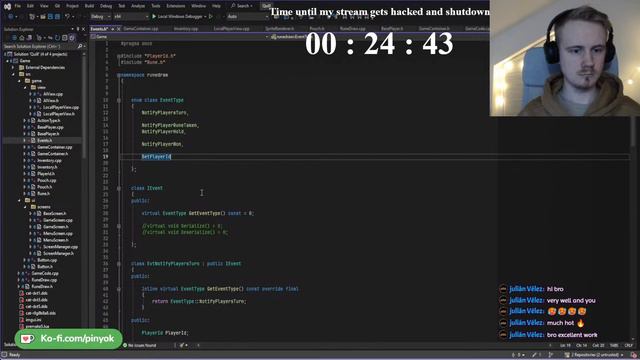
Task: Open the Extensions menu
Action: pyautogui.click(x=176, y=6)
